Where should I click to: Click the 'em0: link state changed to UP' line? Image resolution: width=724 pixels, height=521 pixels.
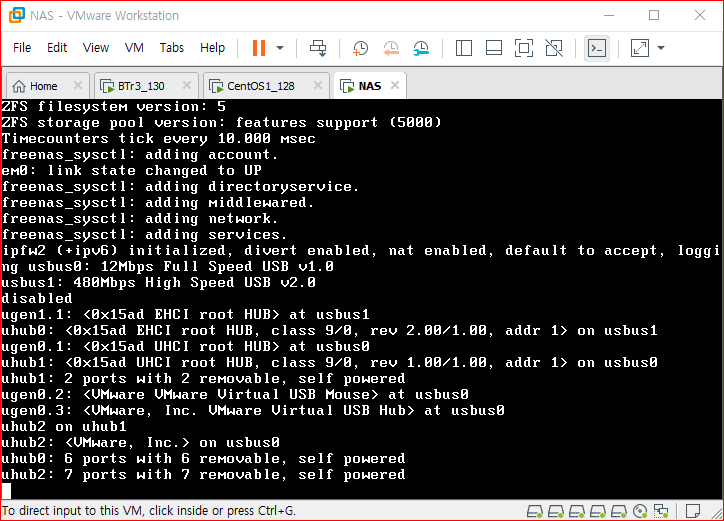click(x=132, y=170)
